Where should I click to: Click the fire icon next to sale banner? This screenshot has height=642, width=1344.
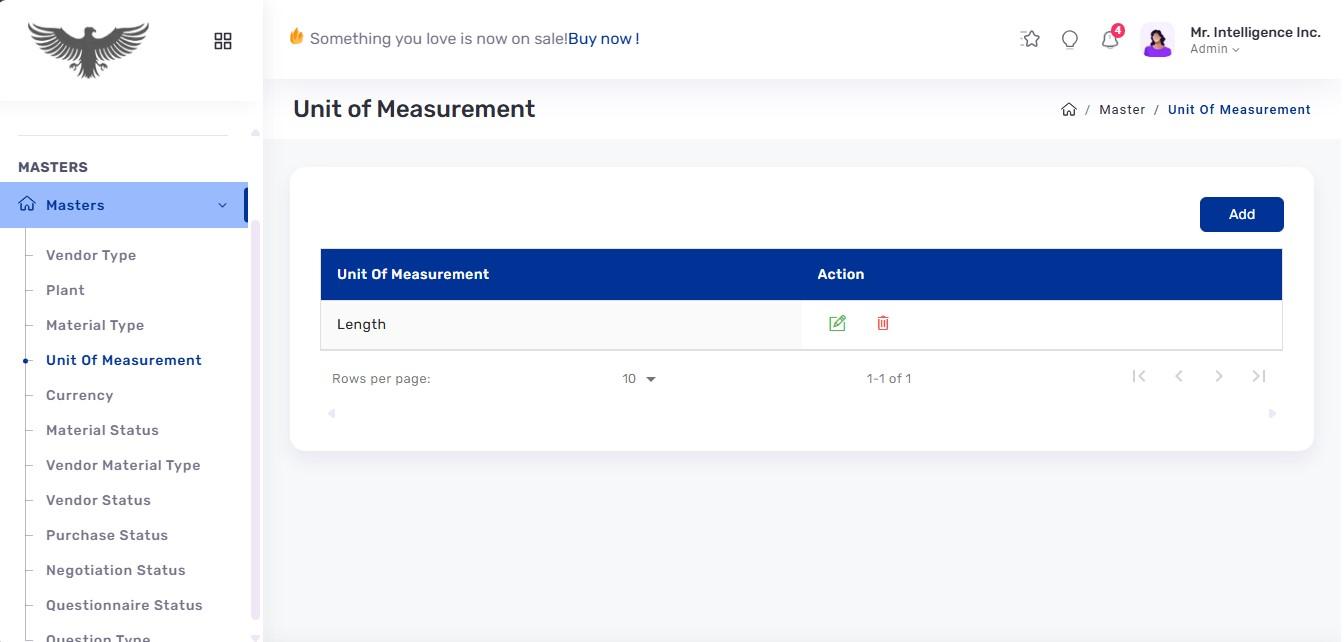(296, 37)
